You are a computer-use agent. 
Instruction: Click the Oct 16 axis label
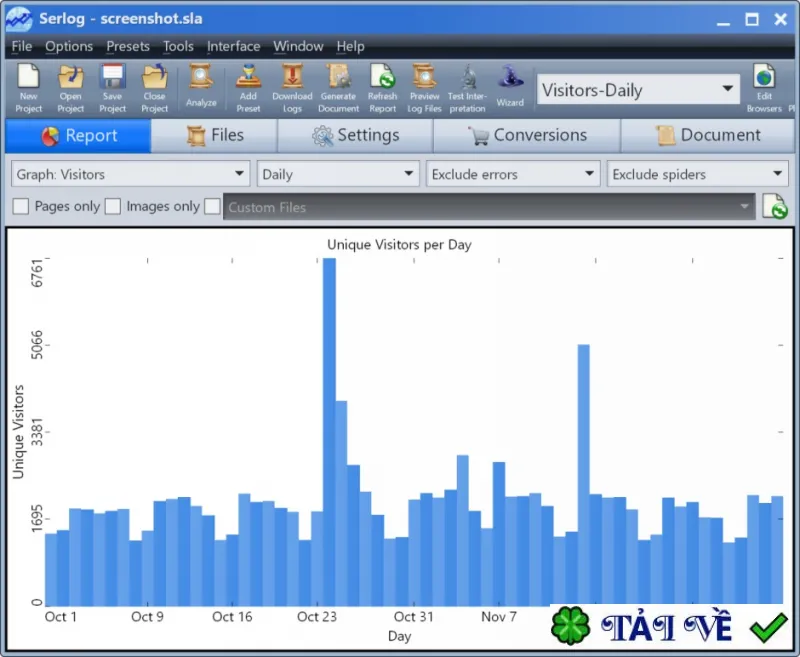point(232,617)
